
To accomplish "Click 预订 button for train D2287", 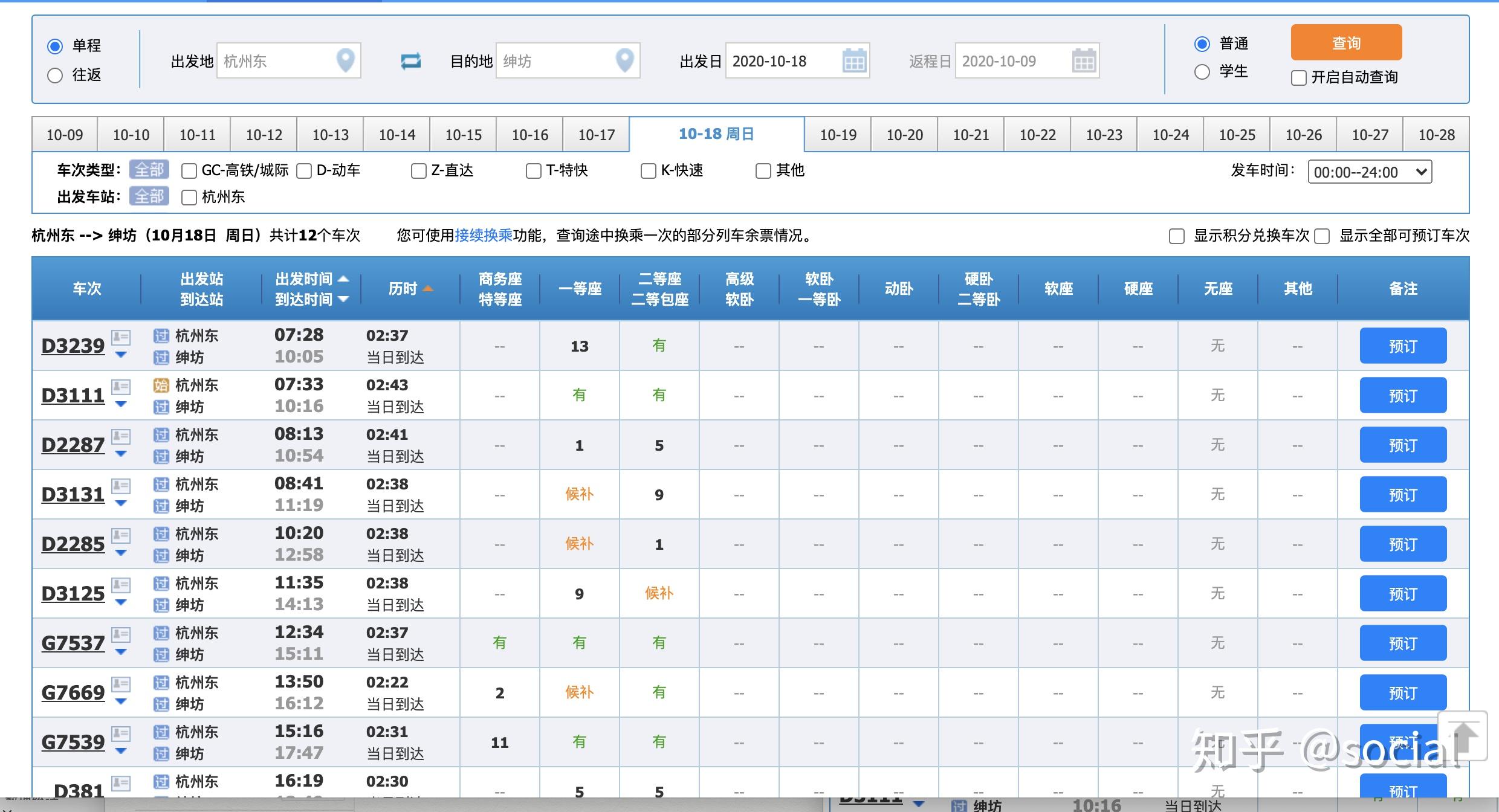I will coord(1402,445).
